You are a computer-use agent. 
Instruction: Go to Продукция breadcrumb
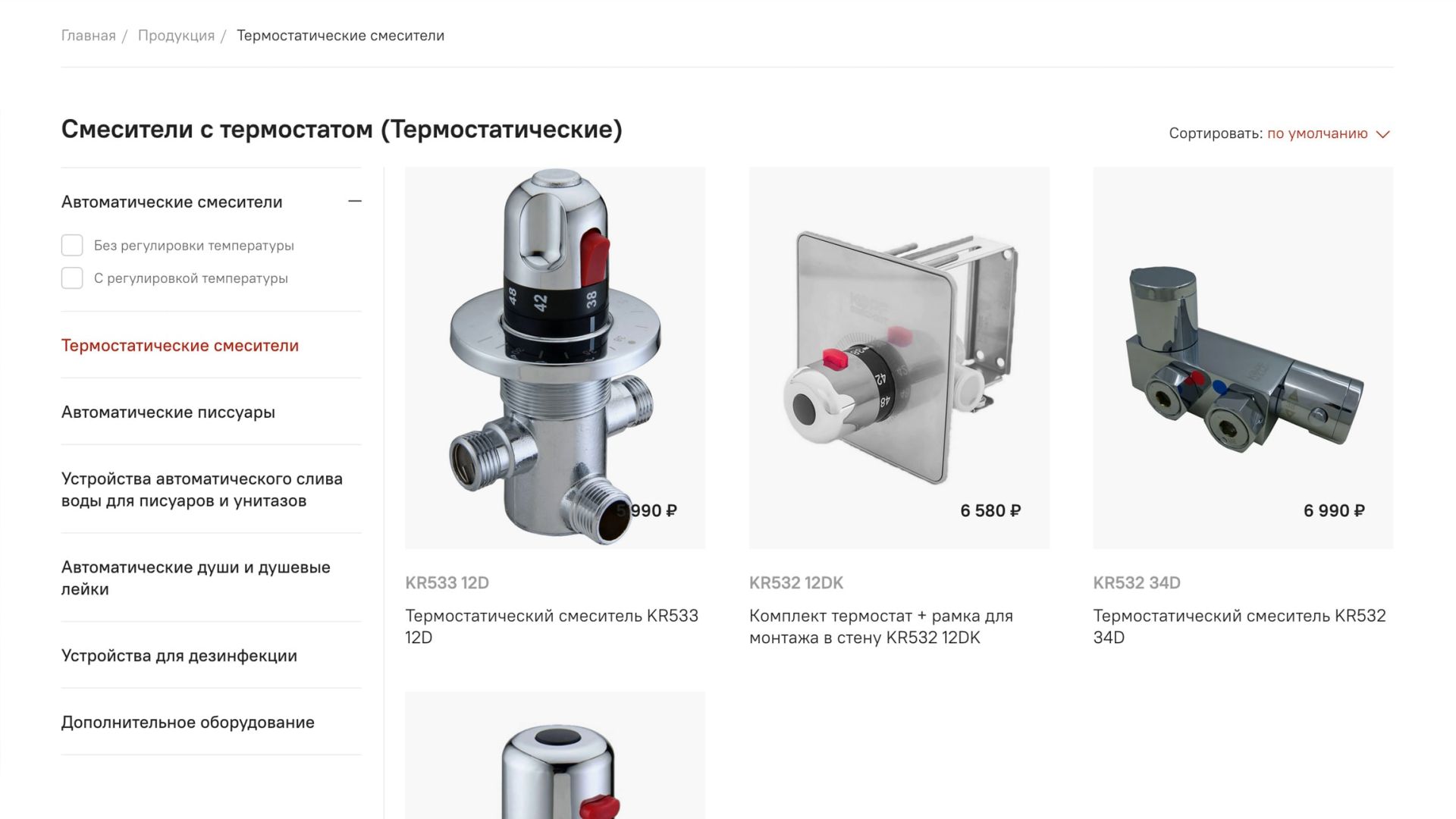[176, 36]
